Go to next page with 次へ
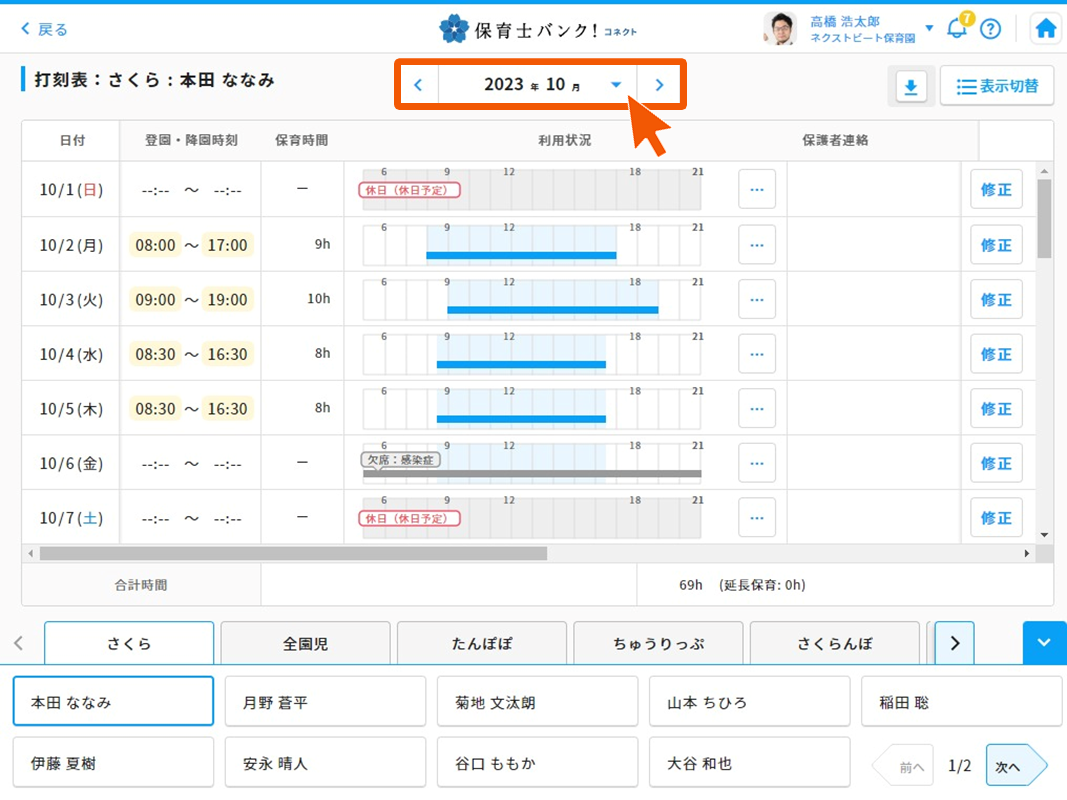The width and height of the screenshot is (1067, 800). pos(1014,766)
